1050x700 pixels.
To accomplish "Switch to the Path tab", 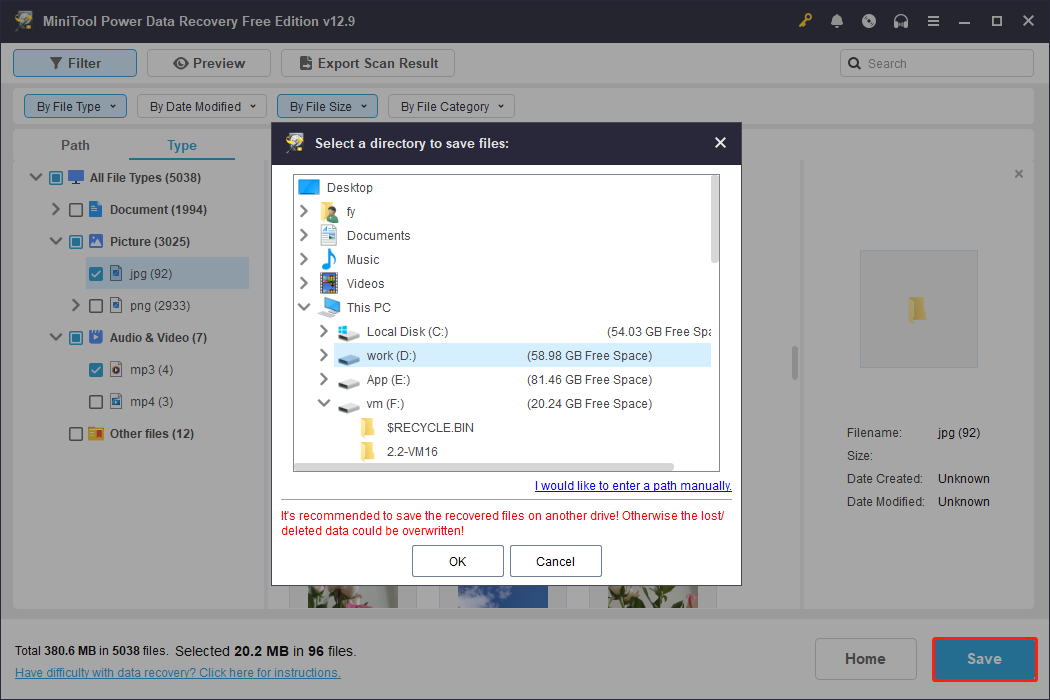I will coord(75,145).
